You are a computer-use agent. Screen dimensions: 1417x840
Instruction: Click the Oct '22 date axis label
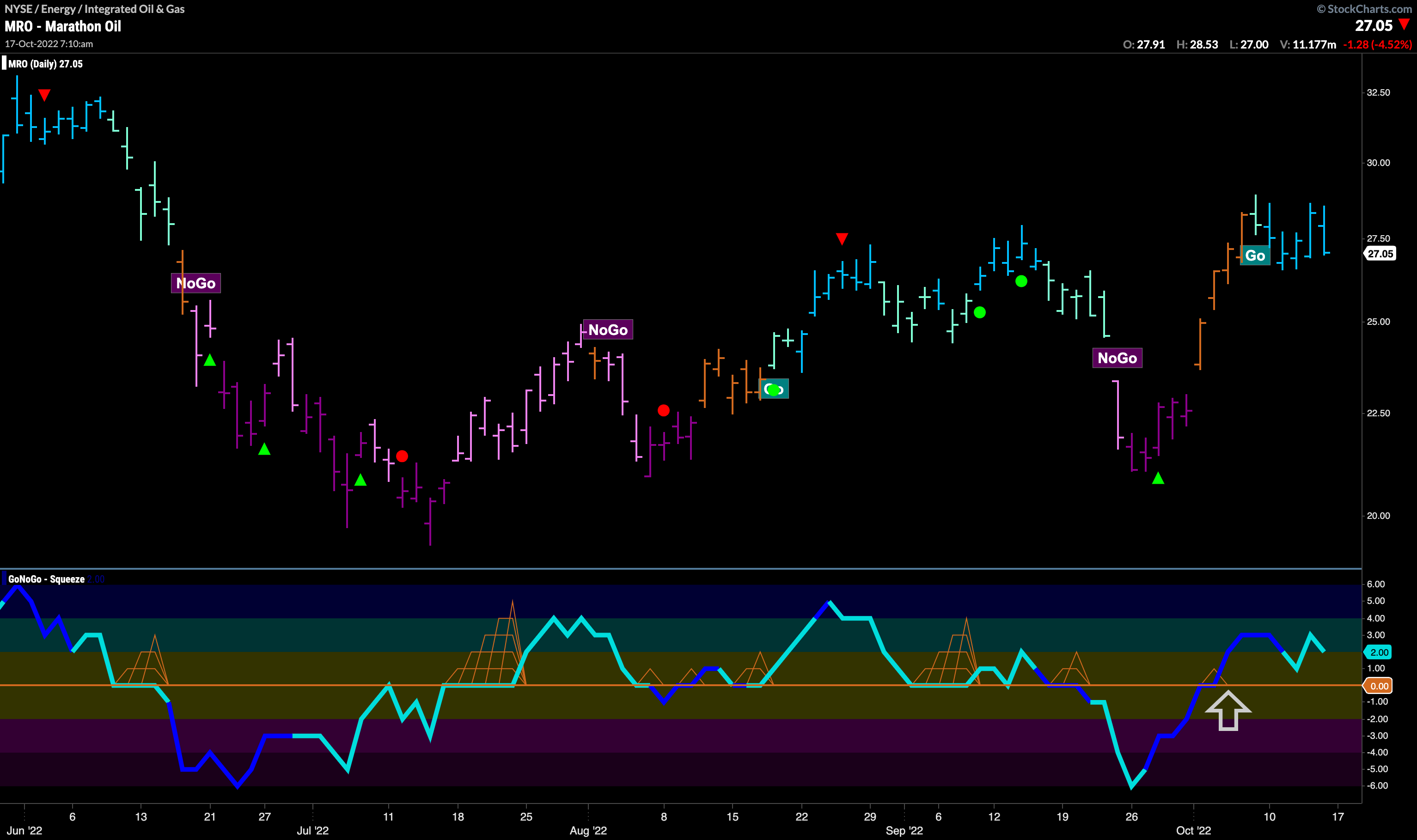(1193, 830)
